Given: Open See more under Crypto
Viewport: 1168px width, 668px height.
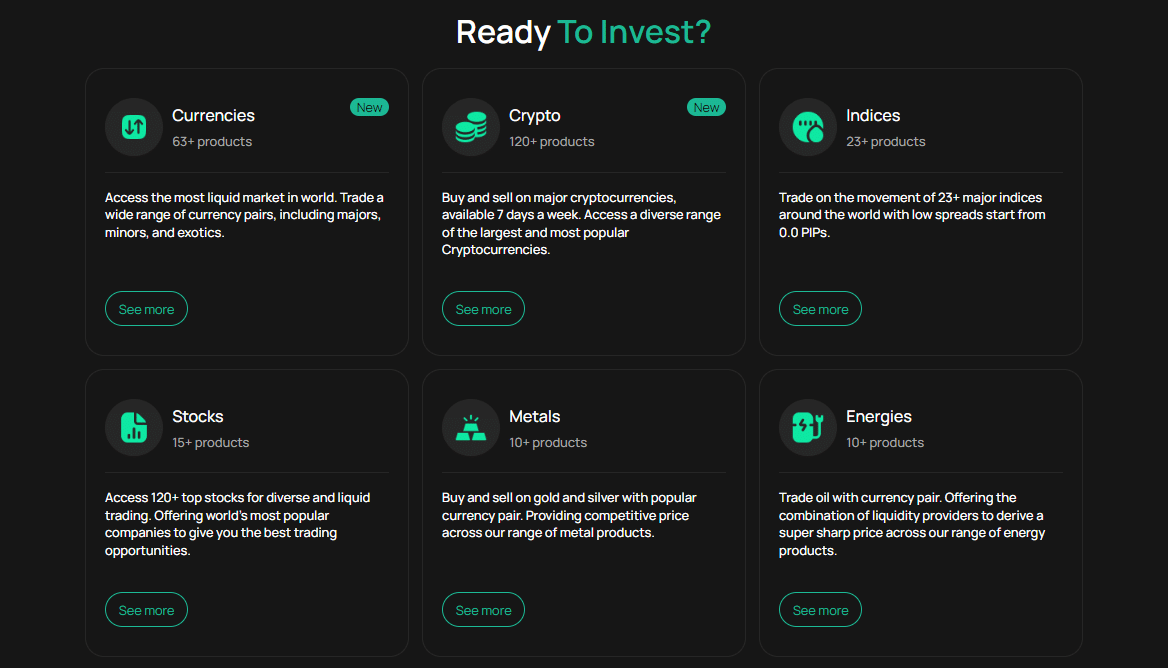Looking at the screenshot, I should [483, 309].
